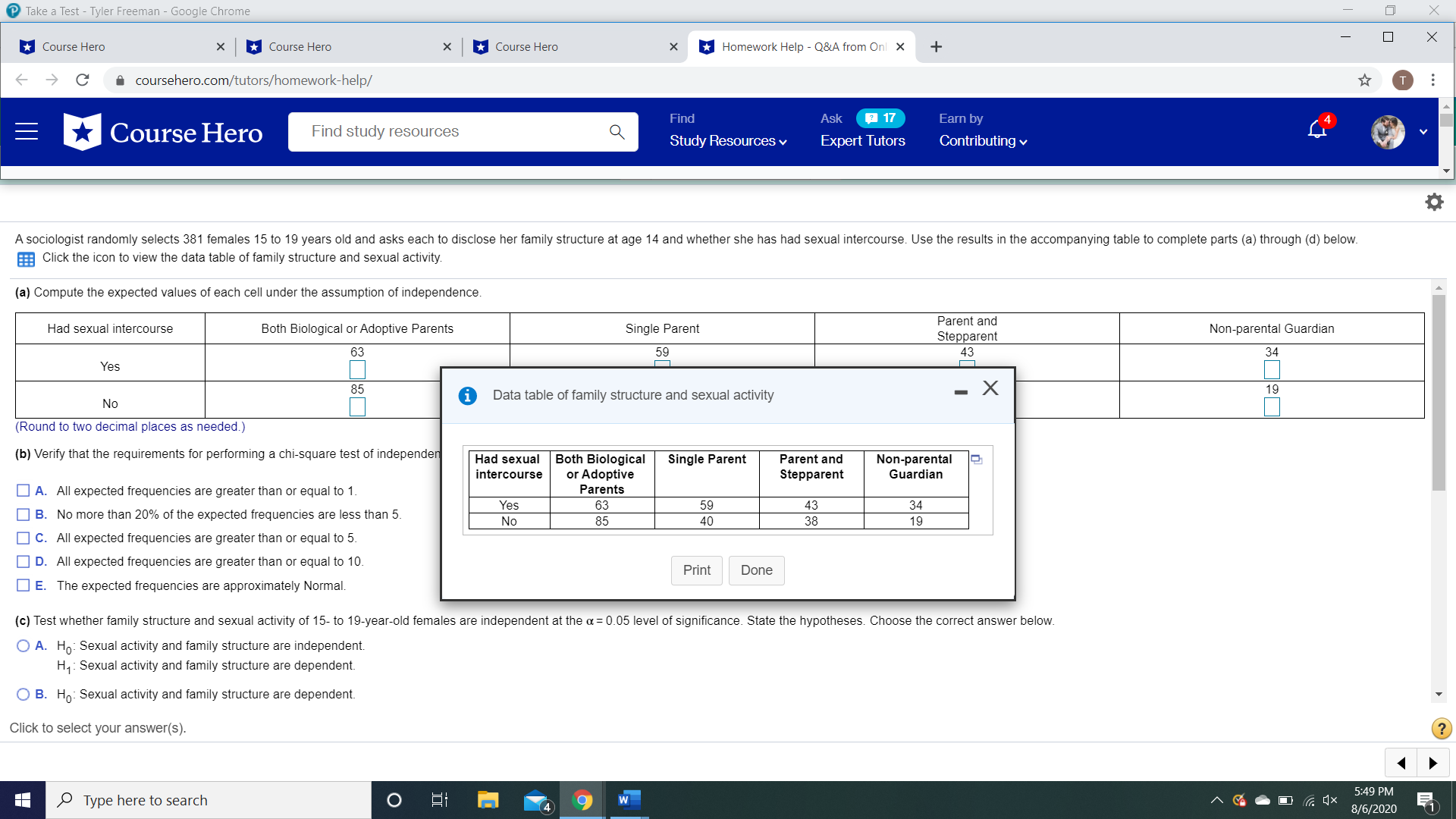Open Ask Expert Tutors menu item
Viewport: 1456px width, 819px height.
click(862, 141)
